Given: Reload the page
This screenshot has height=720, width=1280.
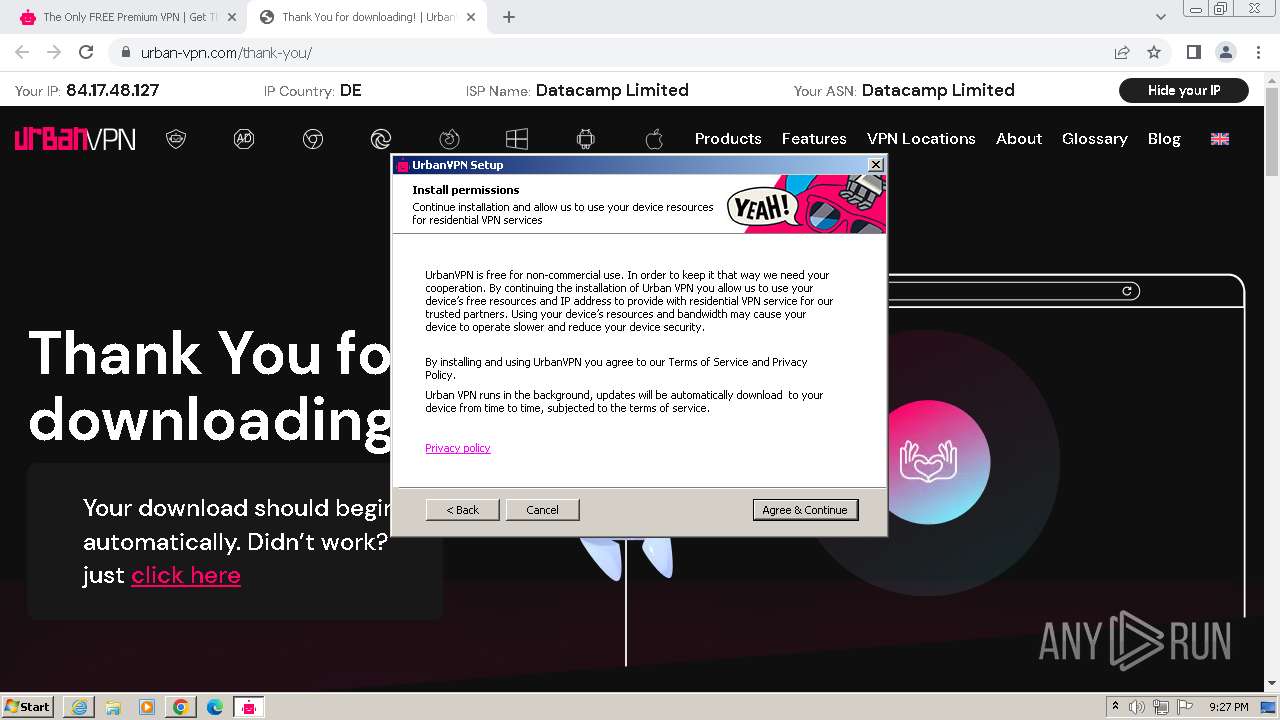Looking at the screenshot, I should (86, 52).
